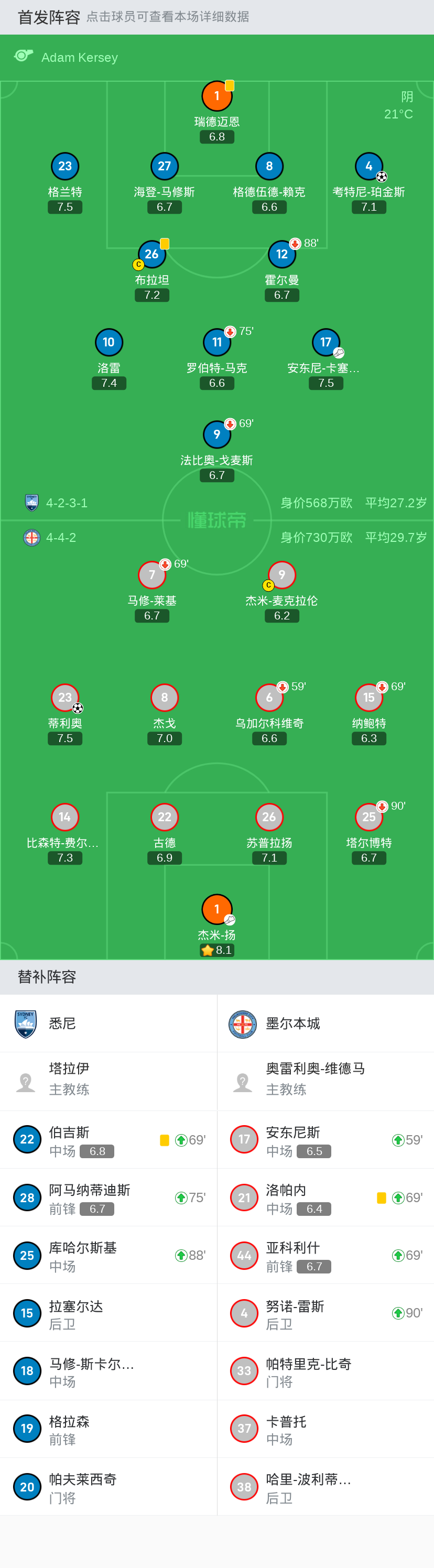Click 考特尼-珀金斯 number 4 player icon

coord(369,166)
